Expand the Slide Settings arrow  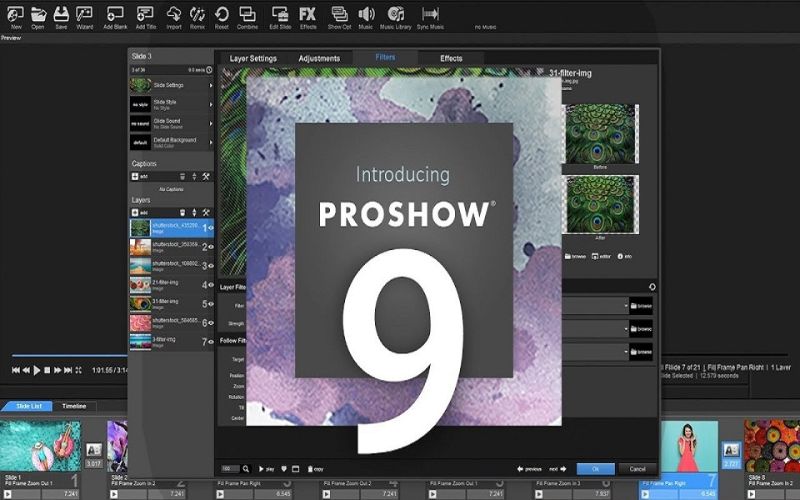[211, 86]
